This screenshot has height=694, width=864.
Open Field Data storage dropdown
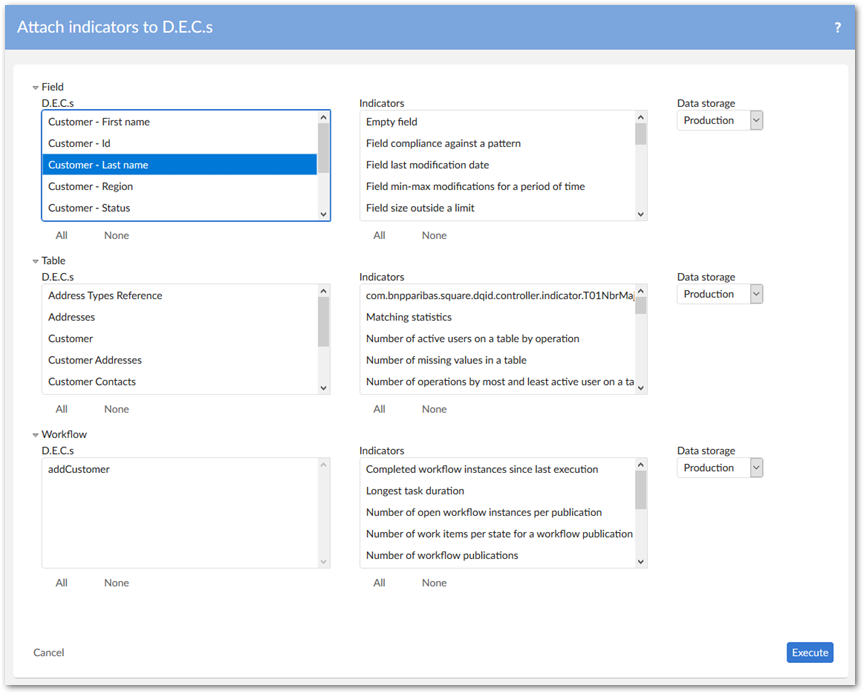720,121
